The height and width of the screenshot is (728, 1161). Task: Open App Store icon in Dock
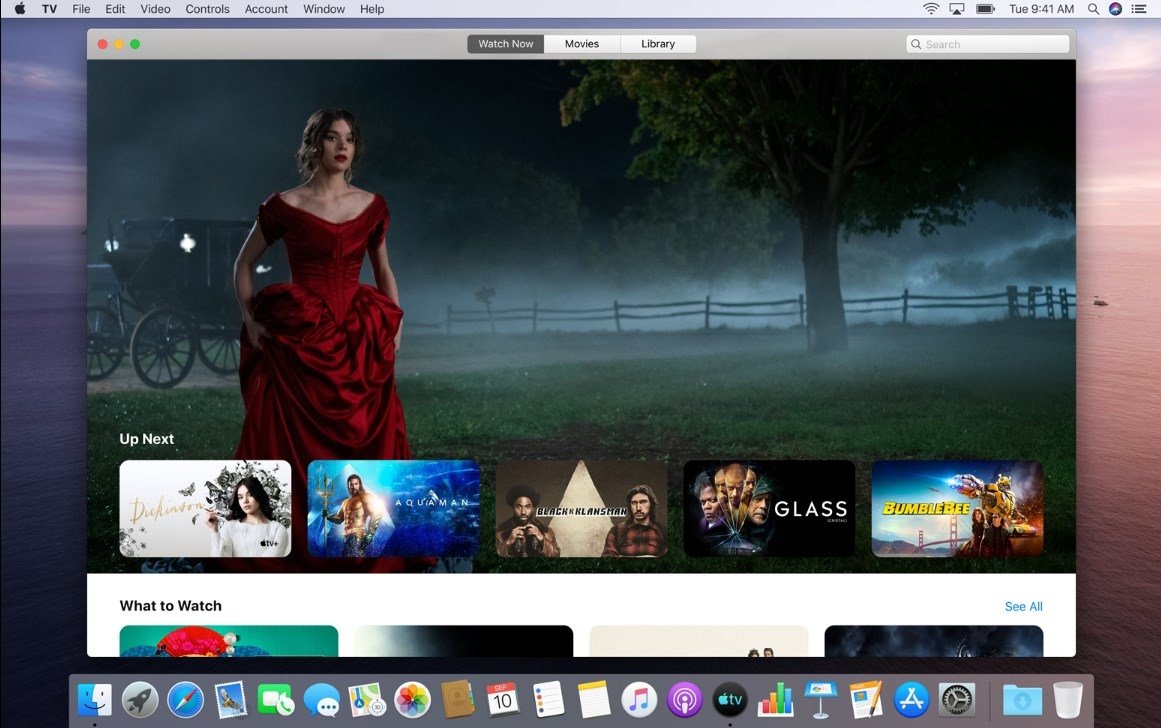click(911, 699)
